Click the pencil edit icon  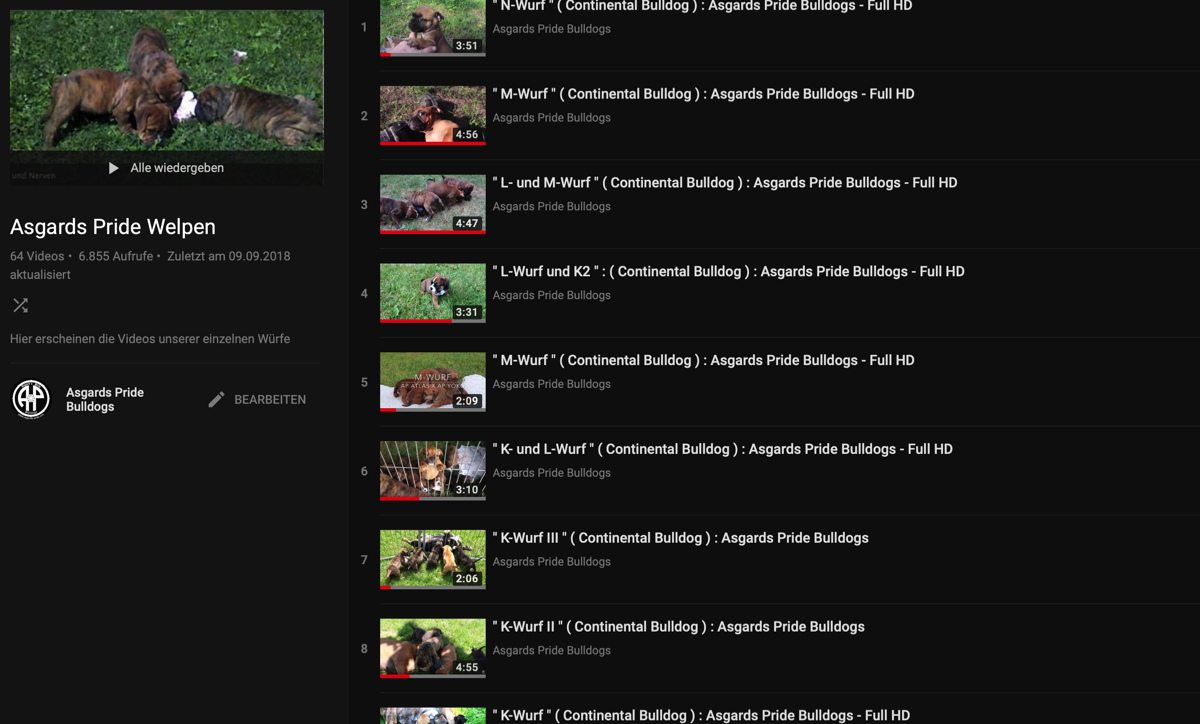click(x=216, y=400)
